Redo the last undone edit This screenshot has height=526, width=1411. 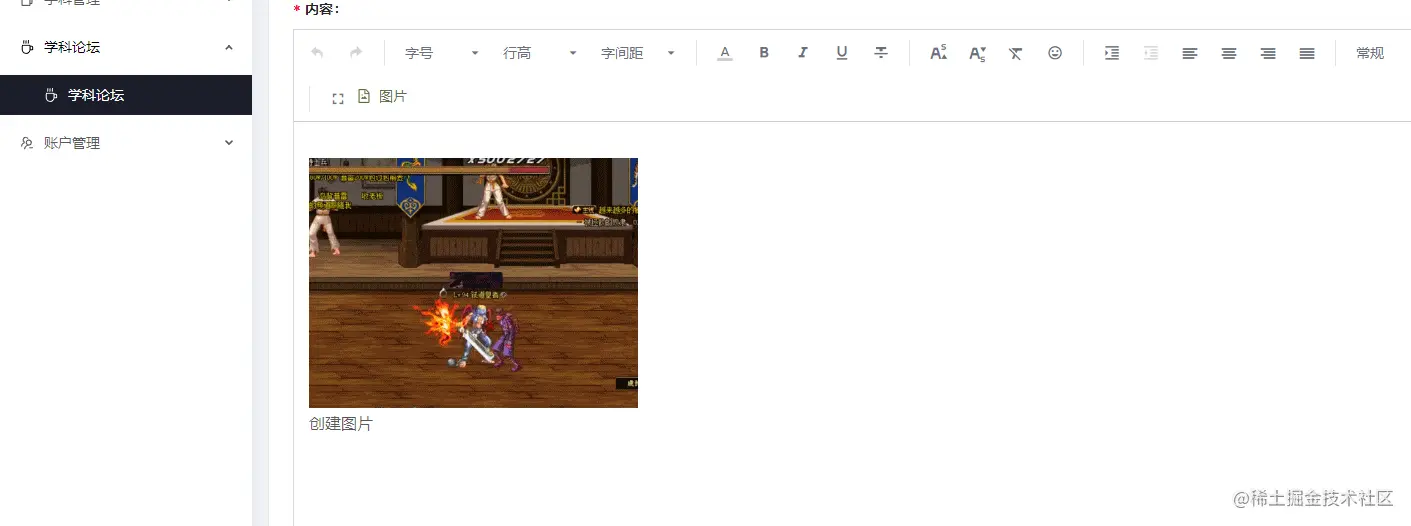pyautogui.click(x=356, y=53)
